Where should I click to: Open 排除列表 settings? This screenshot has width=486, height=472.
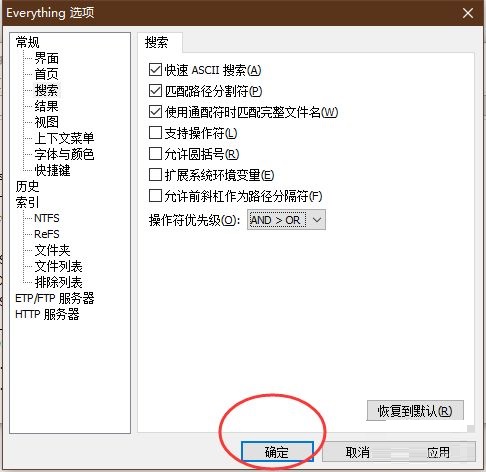59,282
